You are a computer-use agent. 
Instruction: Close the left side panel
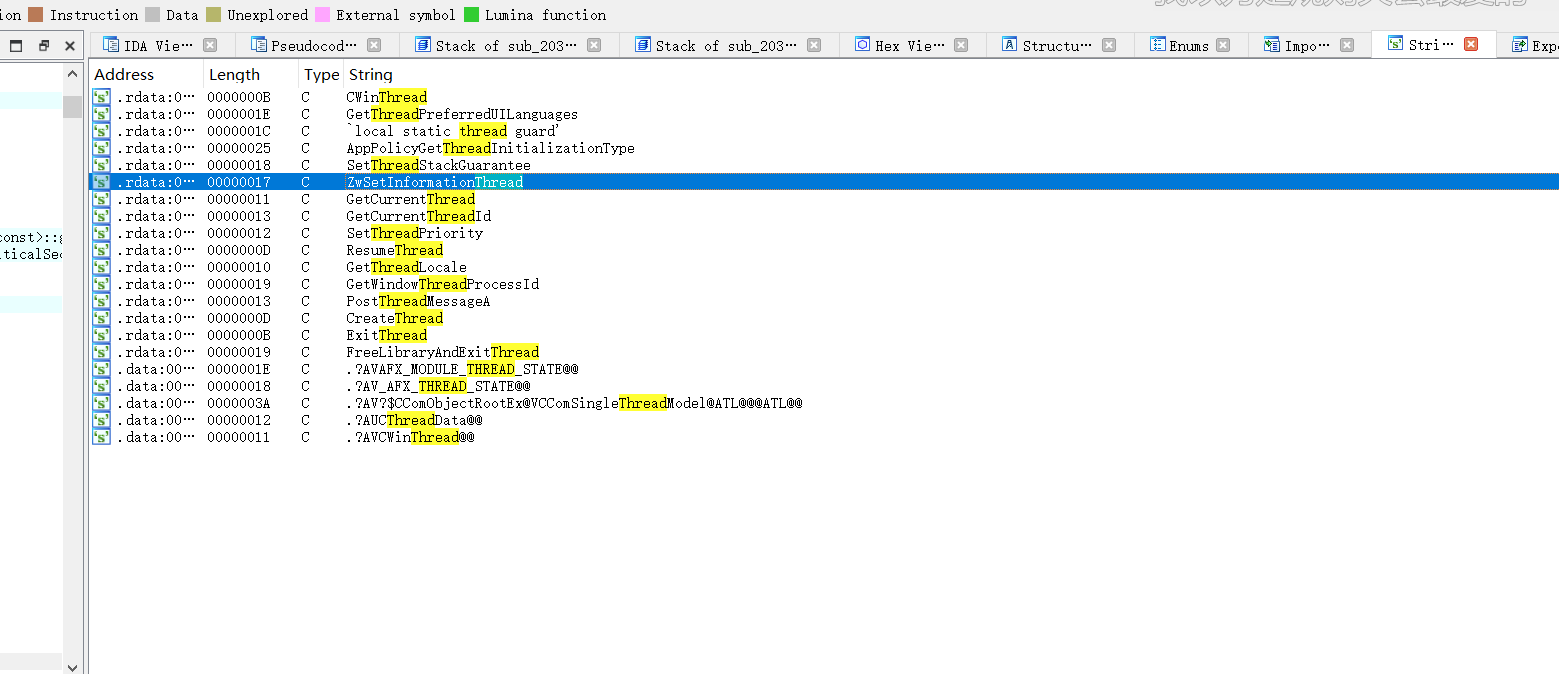[69, 46]
